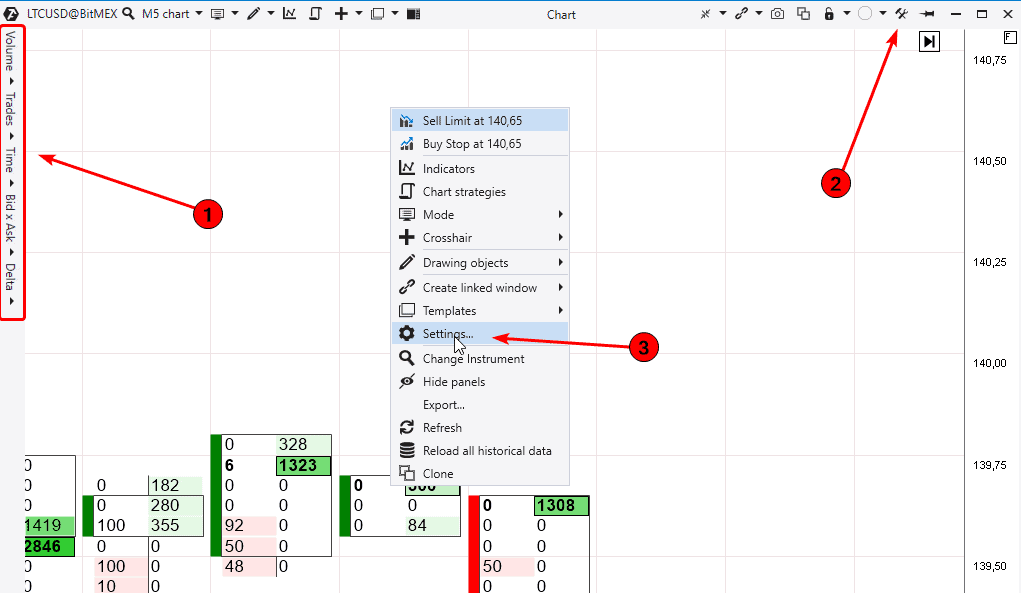Open the Crosshair submenu in context menu
Viewport: 1021px width, 593px height.
click(x=480, y=238)
